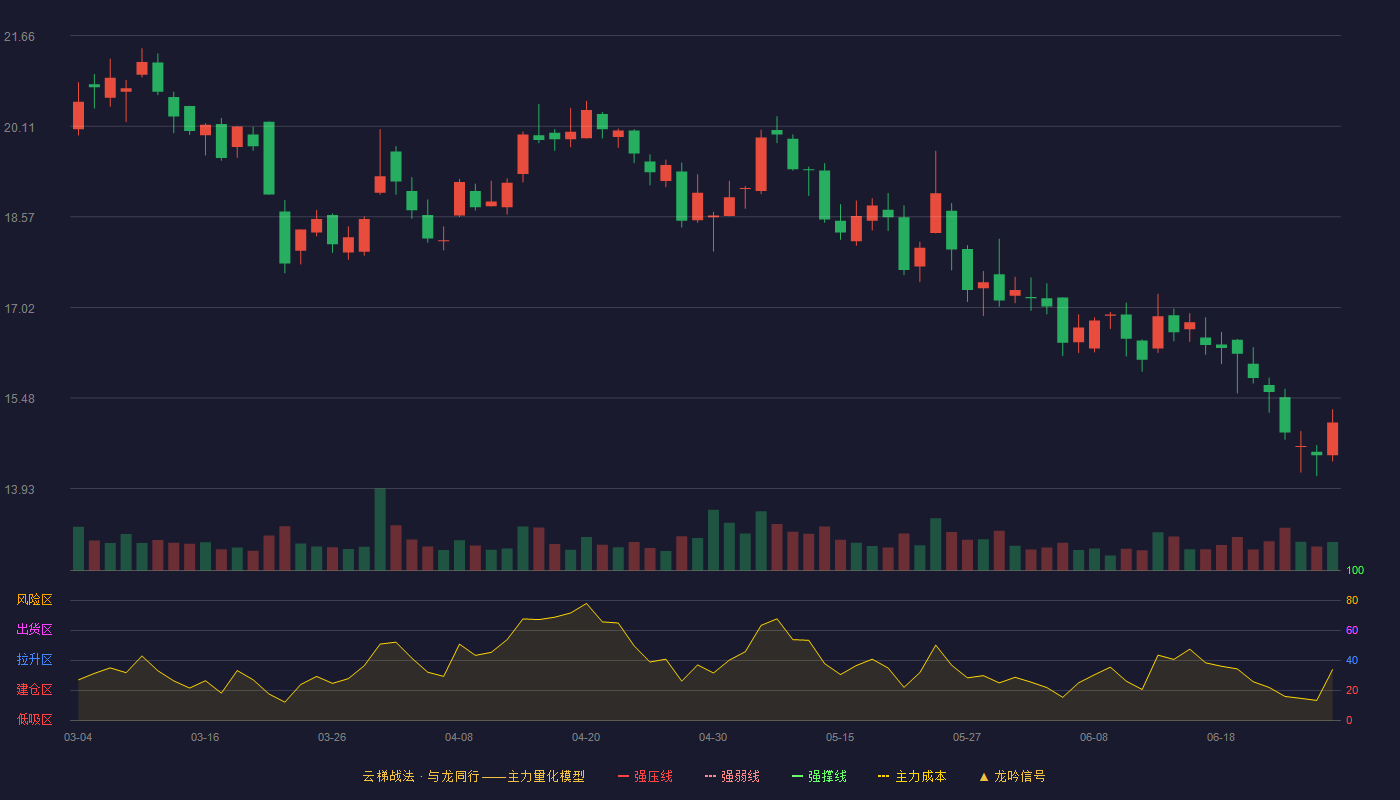Image resolution: width=1400 pixels, height=800 pixels.
Task: Click the right-axis 20 indicator value
Action: point(1352,691)
